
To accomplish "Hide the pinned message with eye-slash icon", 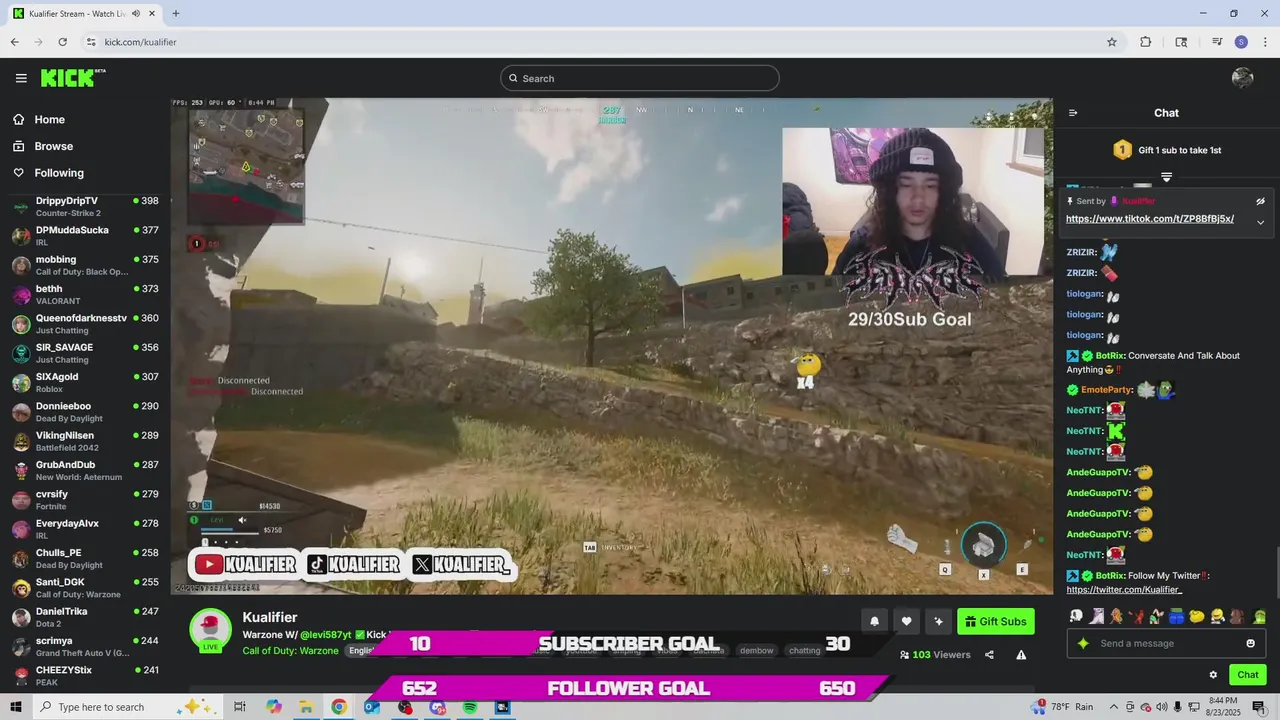I will pyautogui.click(x=1261, y=201).
